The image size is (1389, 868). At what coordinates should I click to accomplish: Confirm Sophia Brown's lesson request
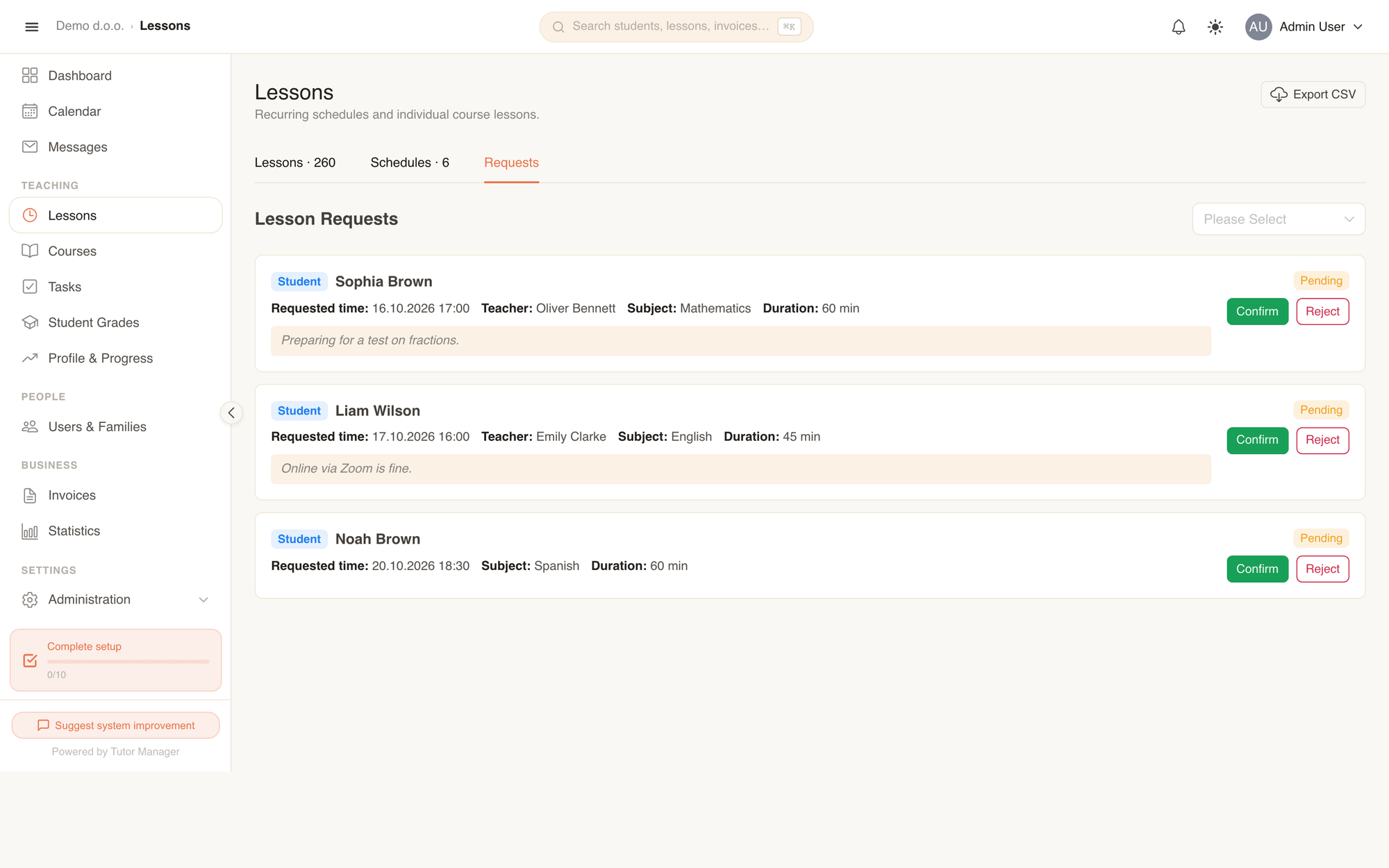coord(1257,311)
